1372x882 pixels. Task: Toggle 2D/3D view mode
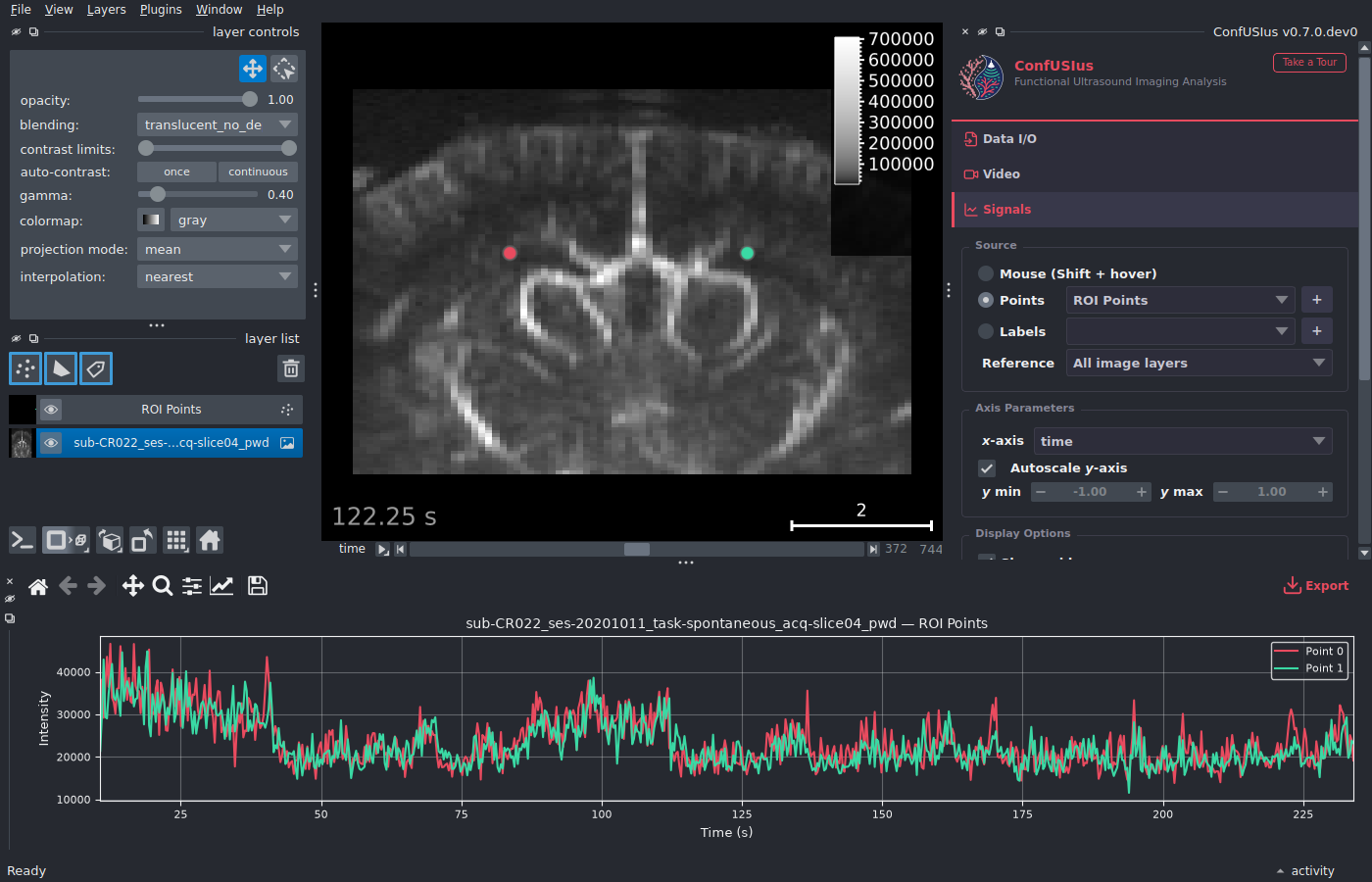[67, 540]
